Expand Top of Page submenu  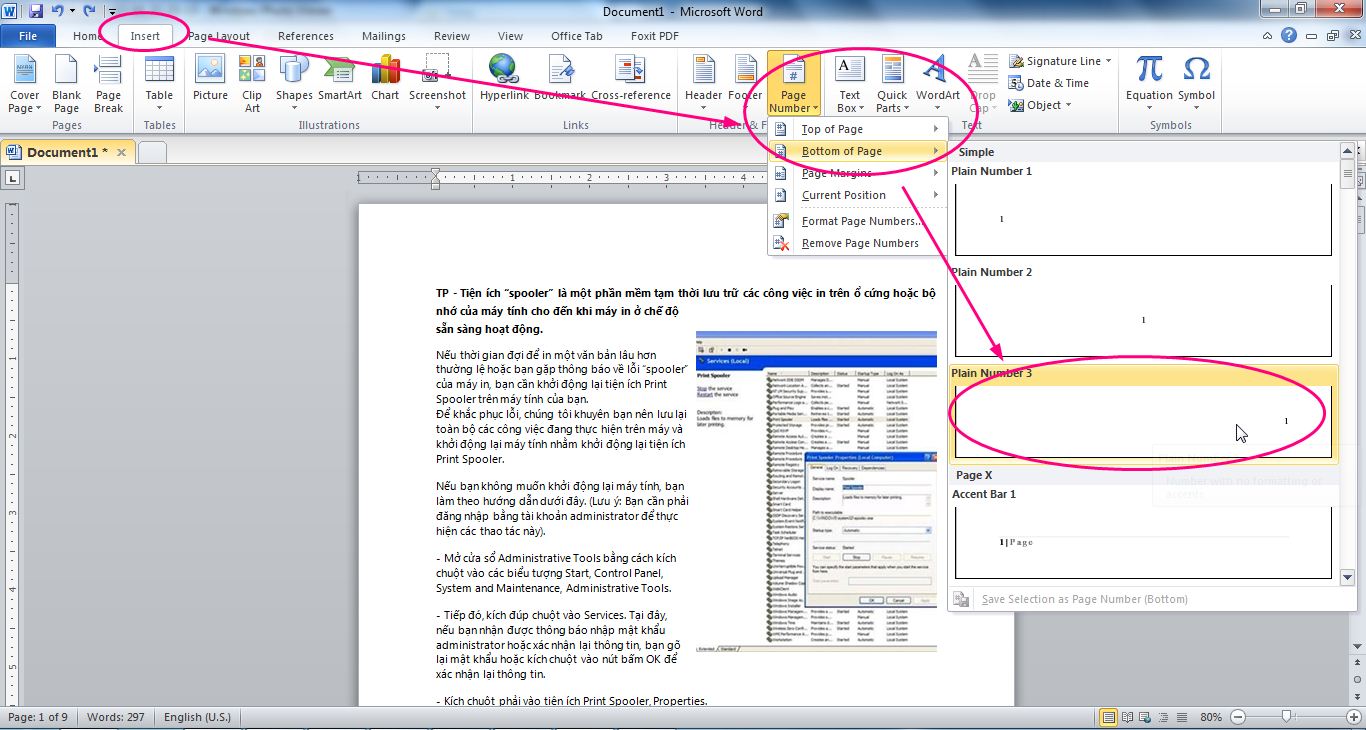(x=858, y=129)
